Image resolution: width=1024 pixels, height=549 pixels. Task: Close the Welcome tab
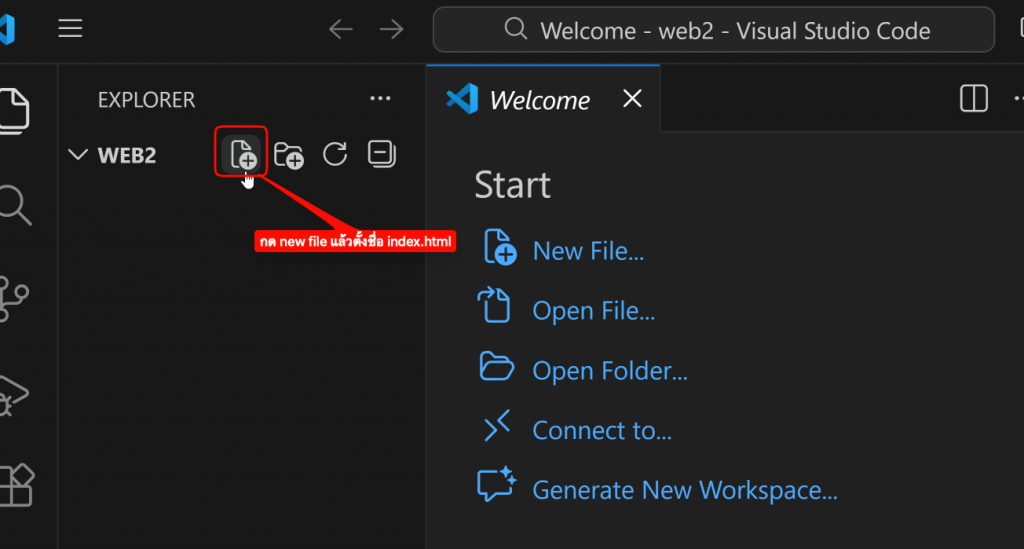point(632,99)
